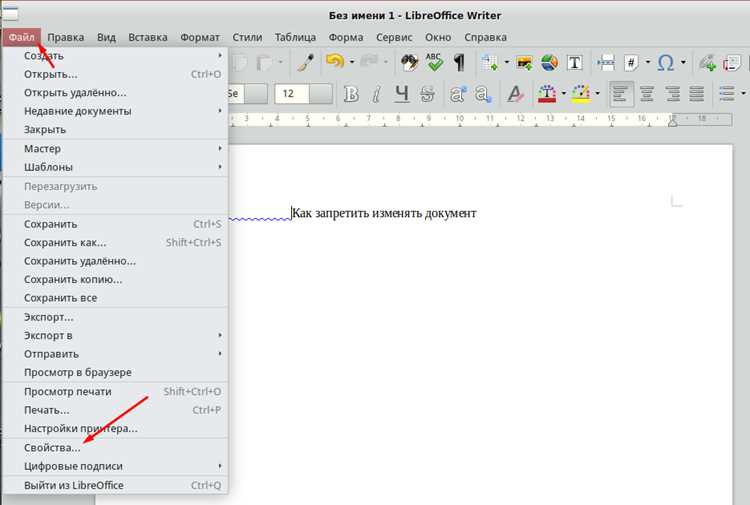Click the unordered list icon
The image size is (750, 505).
(x=727, y=94)
